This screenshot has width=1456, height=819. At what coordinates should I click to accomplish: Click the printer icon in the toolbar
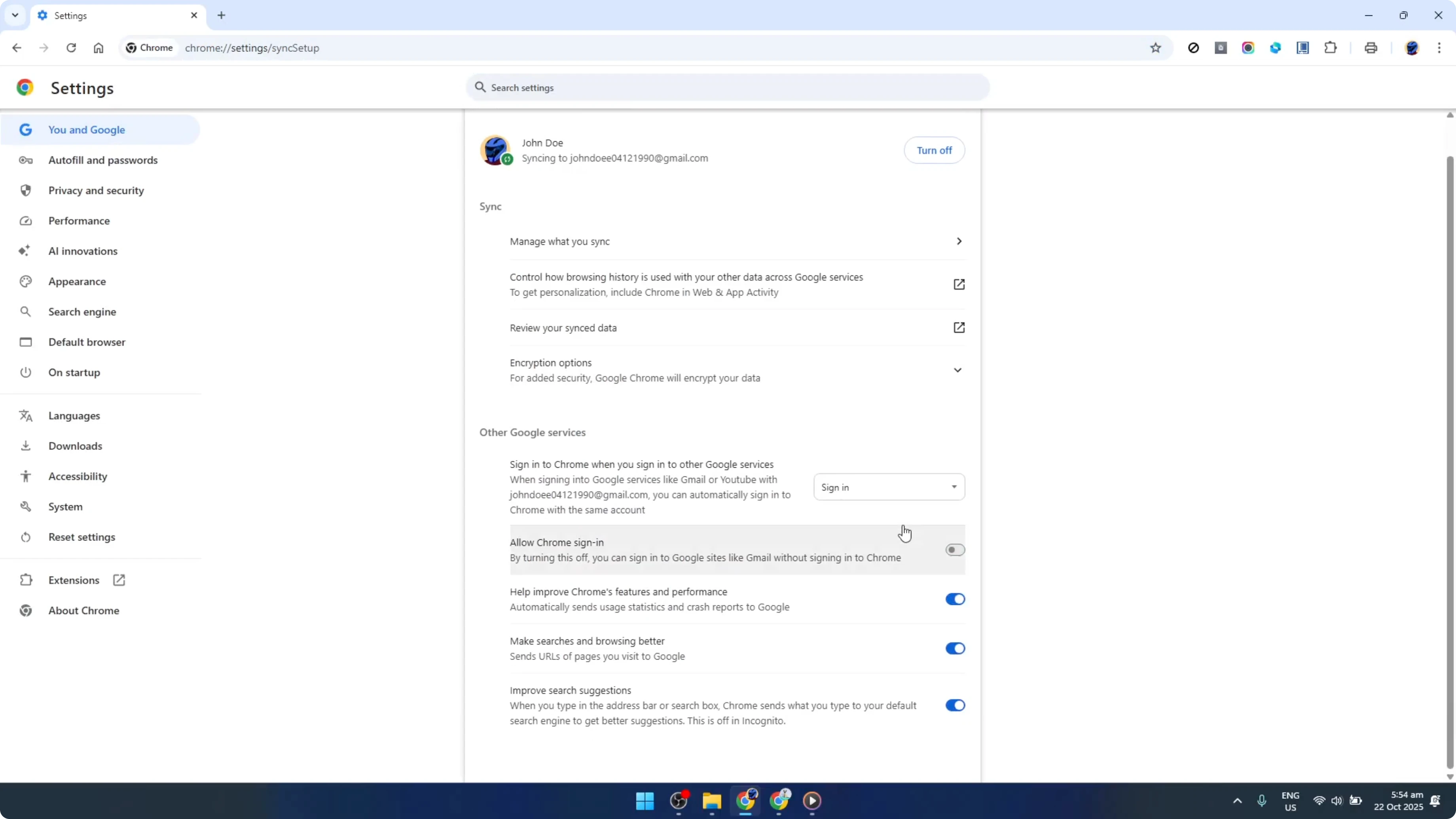[x=1371, y=47]
